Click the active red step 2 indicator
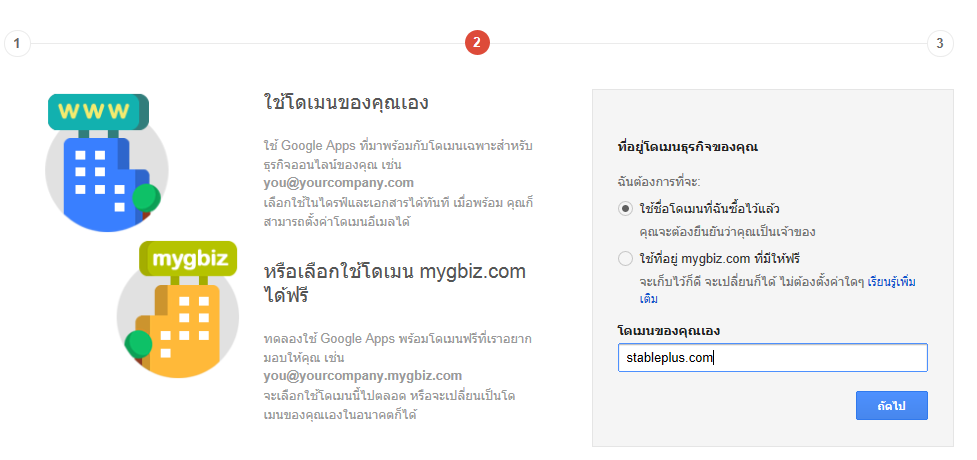 pos(477,43)
